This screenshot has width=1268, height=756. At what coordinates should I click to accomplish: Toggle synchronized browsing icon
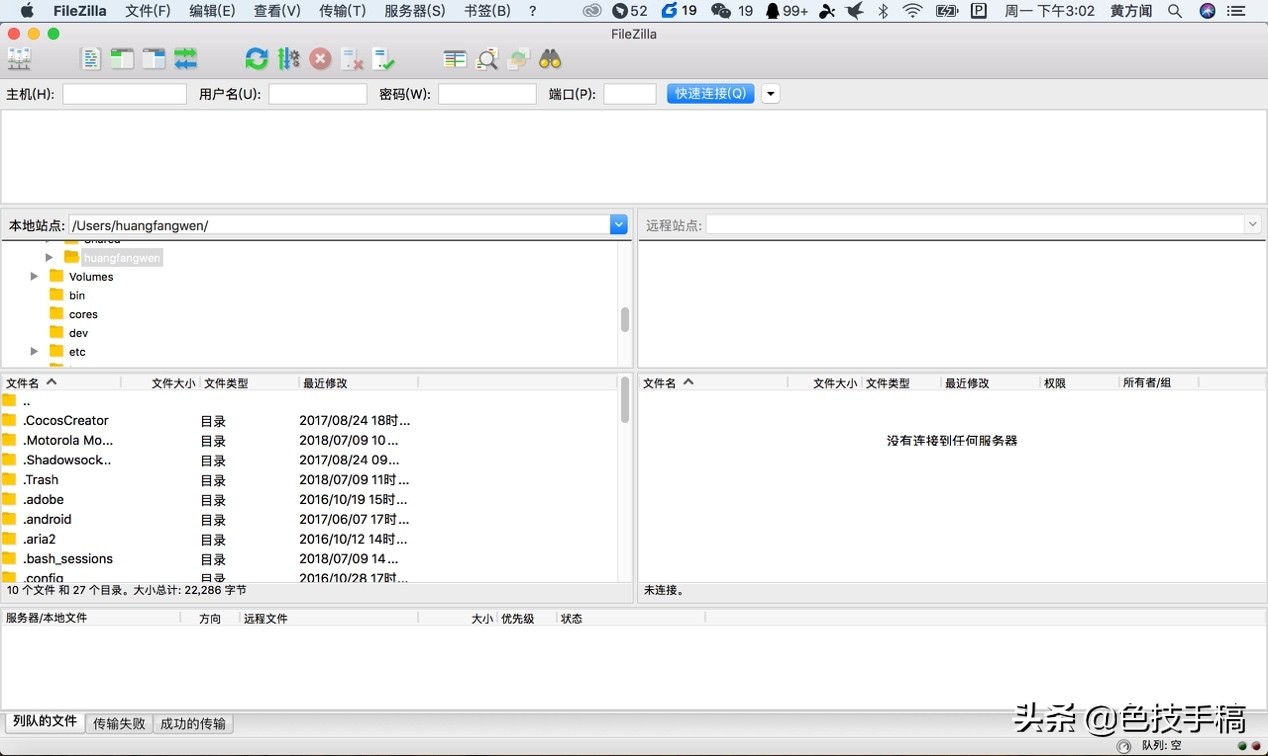click(518, 60)
